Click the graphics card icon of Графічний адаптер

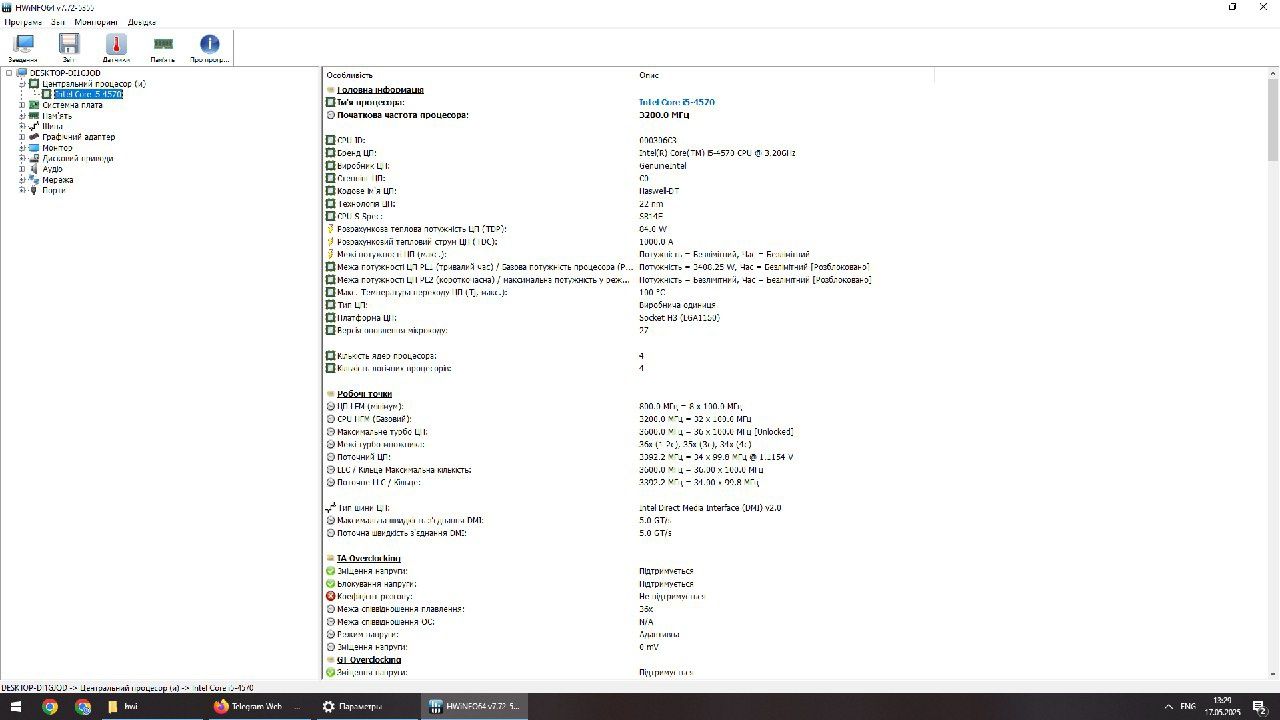pyautogui.click(x=34, y=137)
